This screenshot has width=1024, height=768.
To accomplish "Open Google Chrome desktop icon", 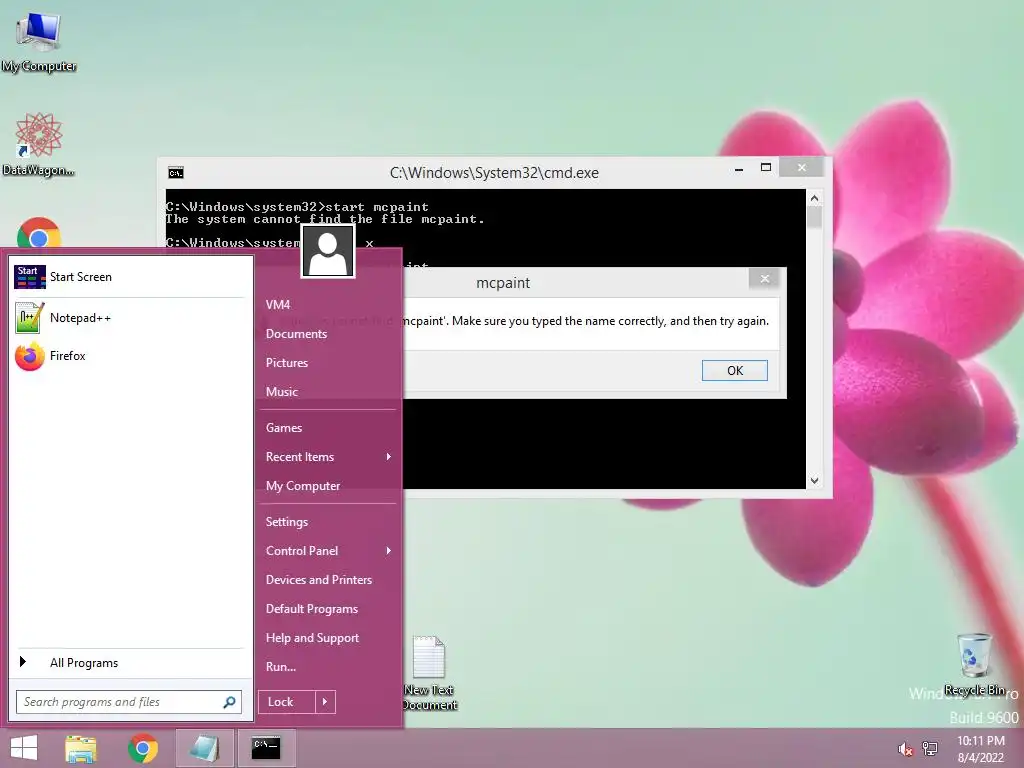I will 39,233.
